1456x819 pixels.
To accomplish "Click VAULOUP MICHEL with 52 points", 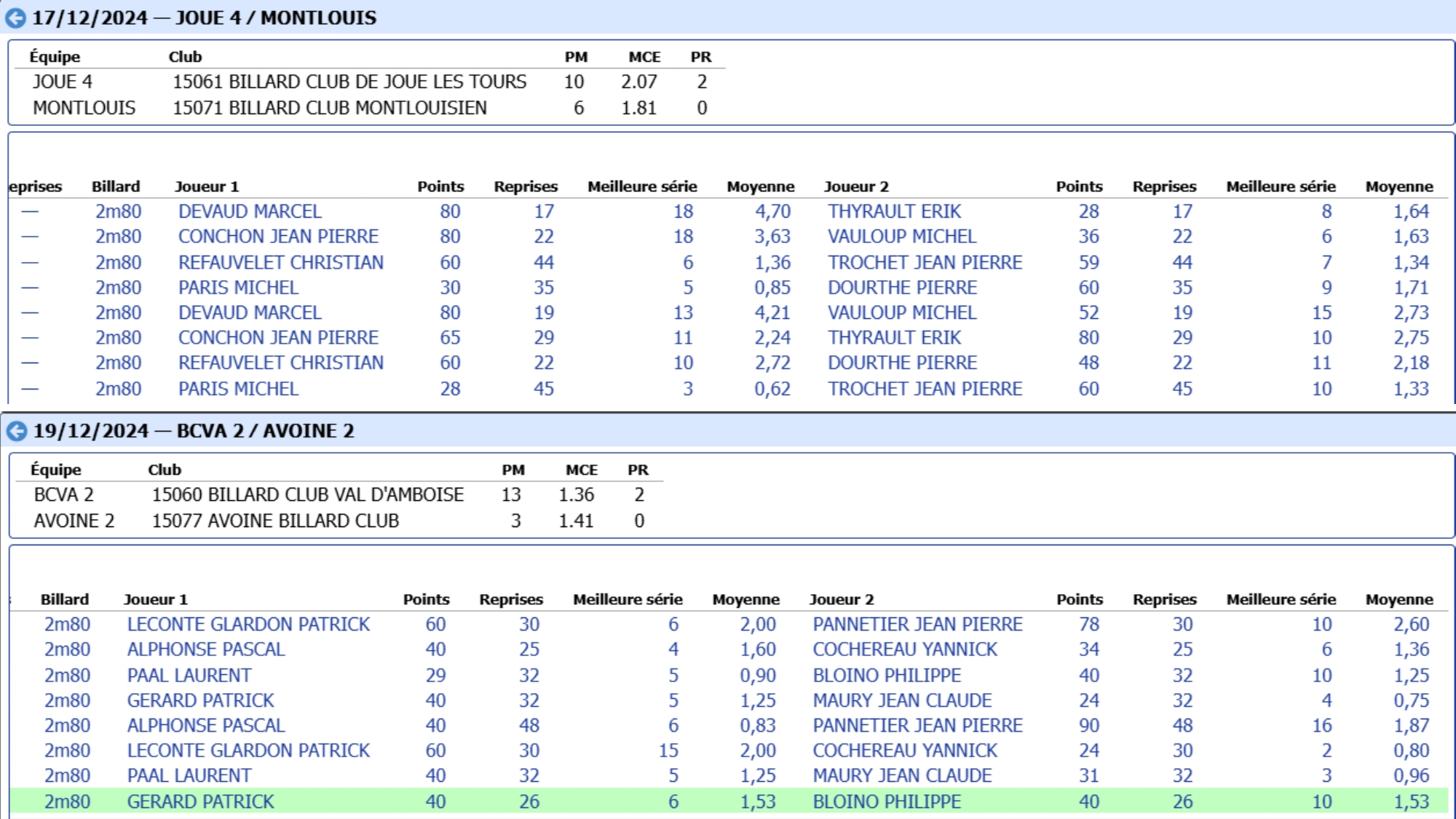I will pos(902,313).
